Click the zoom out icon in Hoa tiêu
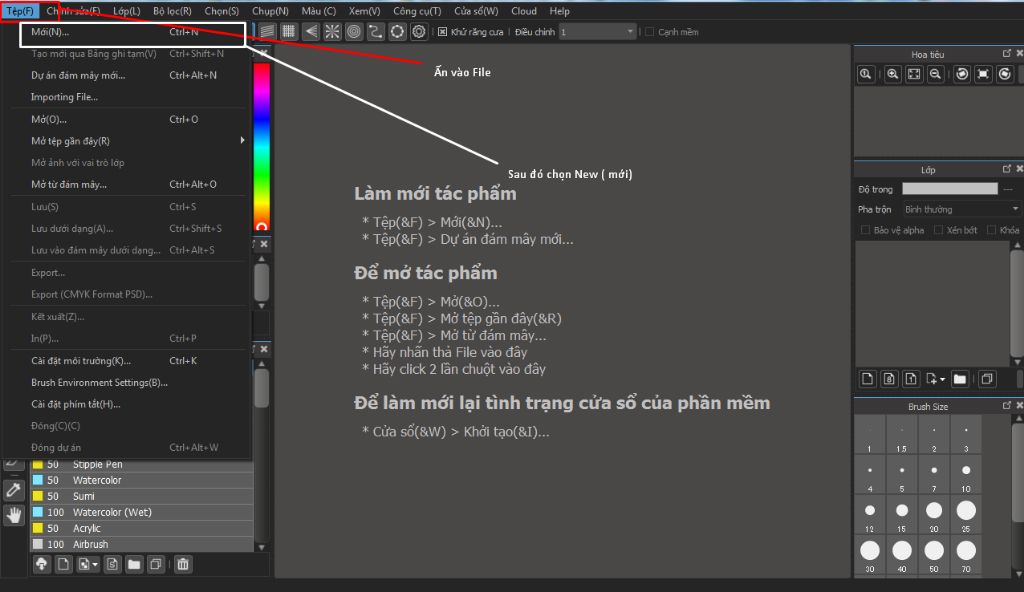This screenshot has height=592, width=1024. (x=936, y=74)
